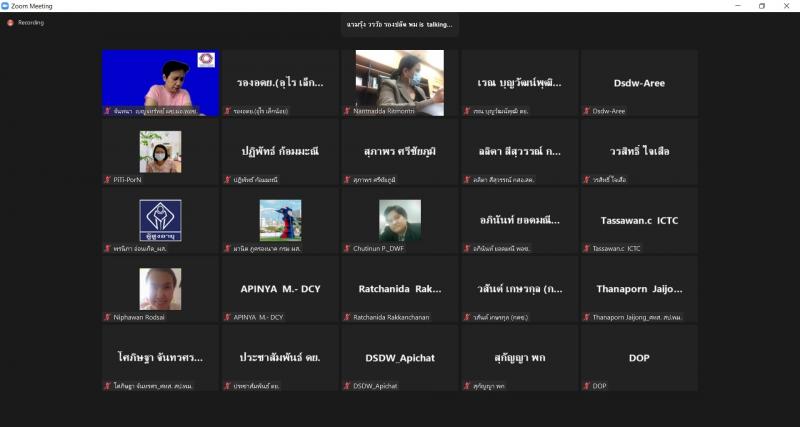Click the small 'Nantnadda Ritmontri' name label
The image size is (800, 427).
click(x=384, y=111)
